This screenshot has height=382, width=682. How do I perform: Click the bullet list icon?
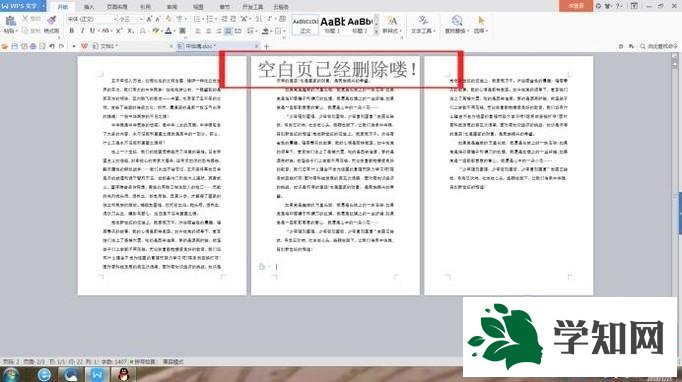pyautogui.click(x=197, y=19)
